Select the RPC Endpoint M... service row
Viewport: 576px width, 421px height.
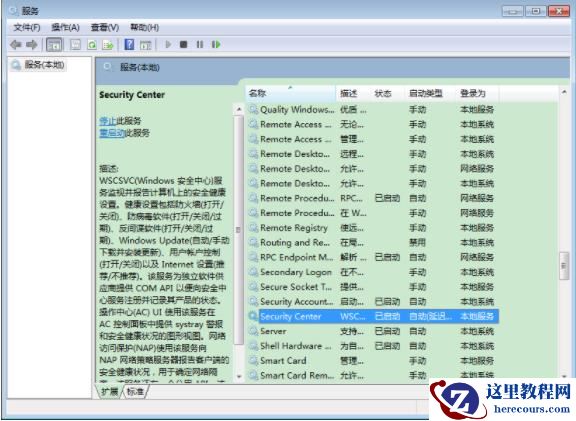(x=373, y=257)
